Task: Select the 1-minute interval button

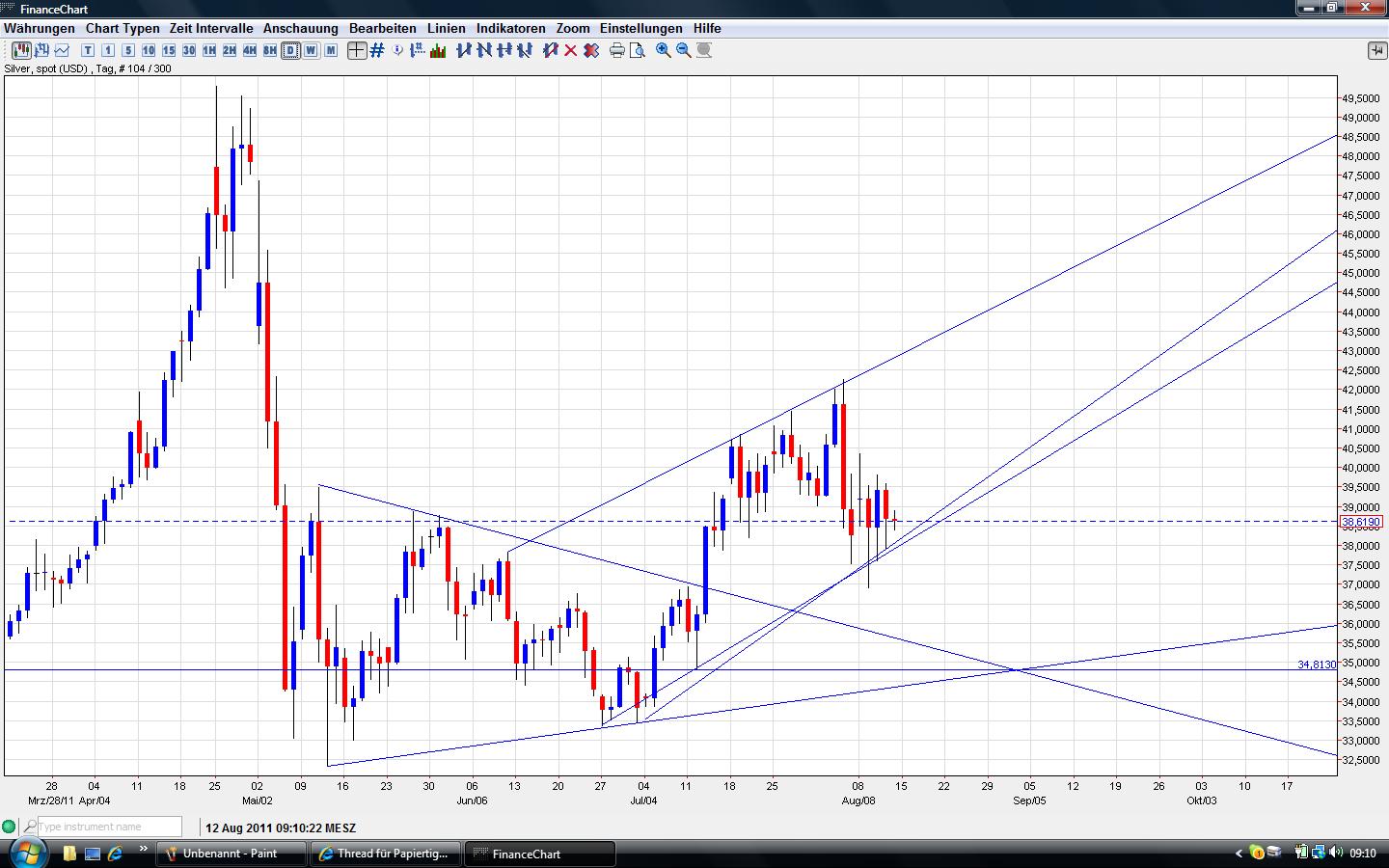Action: point(108,50)
